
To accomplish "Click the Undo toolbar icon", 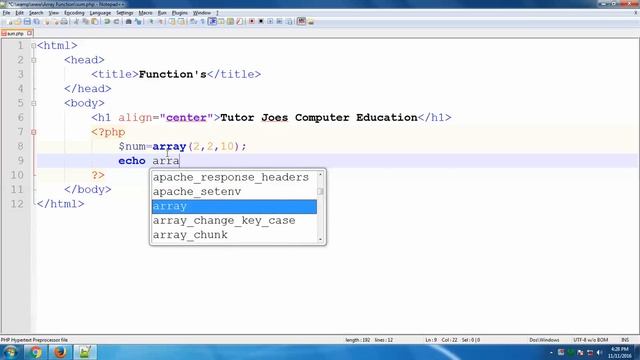I will [107, 21].
